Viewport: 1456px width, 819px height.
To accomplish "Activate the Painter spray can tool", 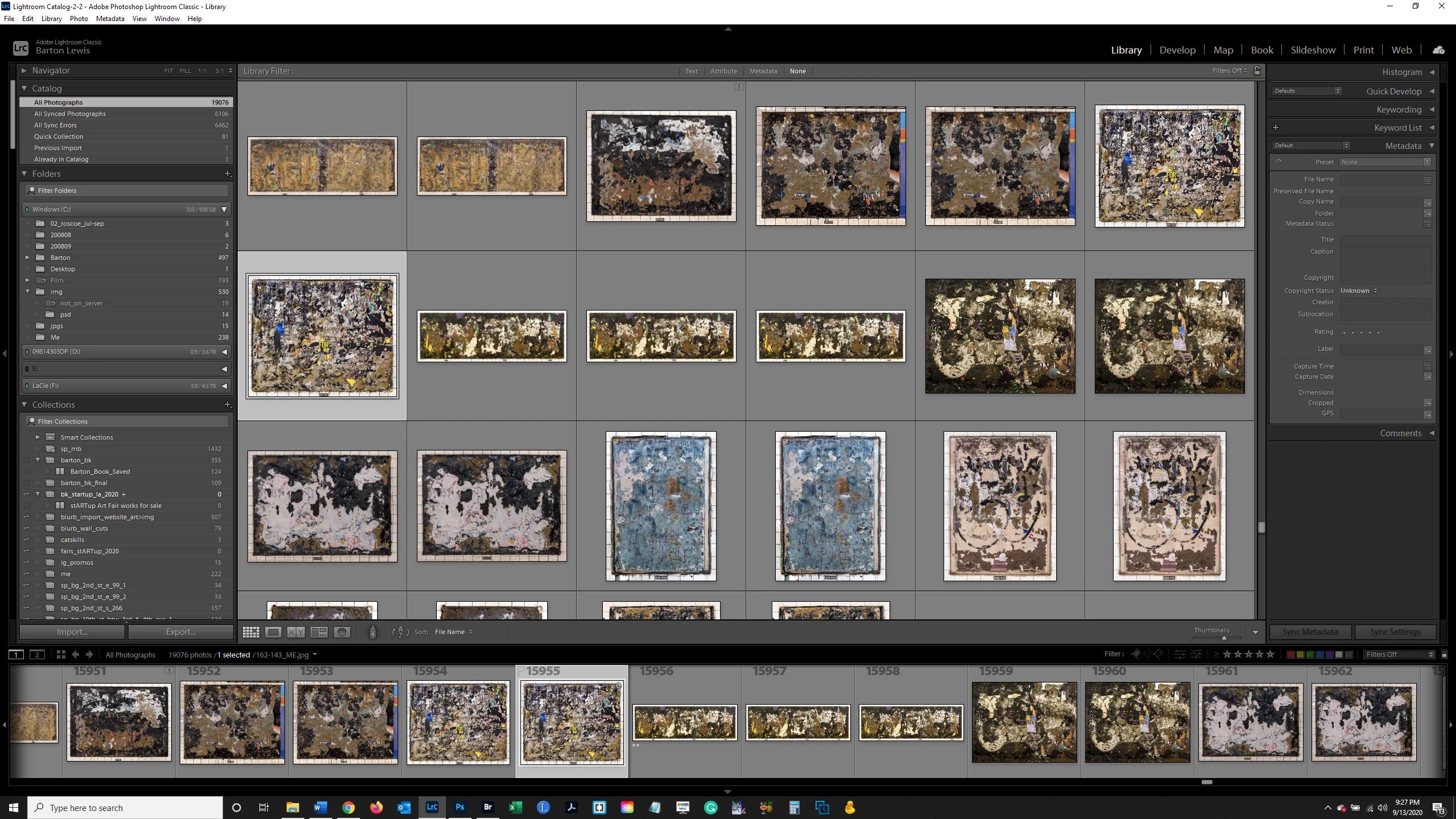I will 373,632.
